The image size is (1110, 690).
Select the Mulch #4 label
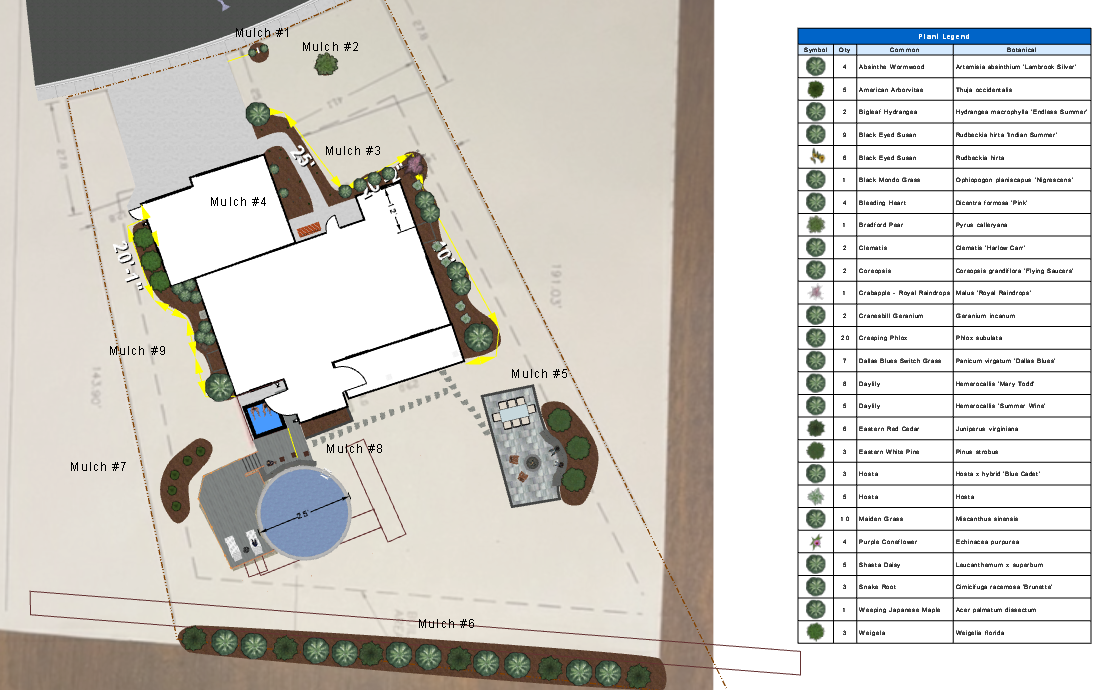pos(238,202)
